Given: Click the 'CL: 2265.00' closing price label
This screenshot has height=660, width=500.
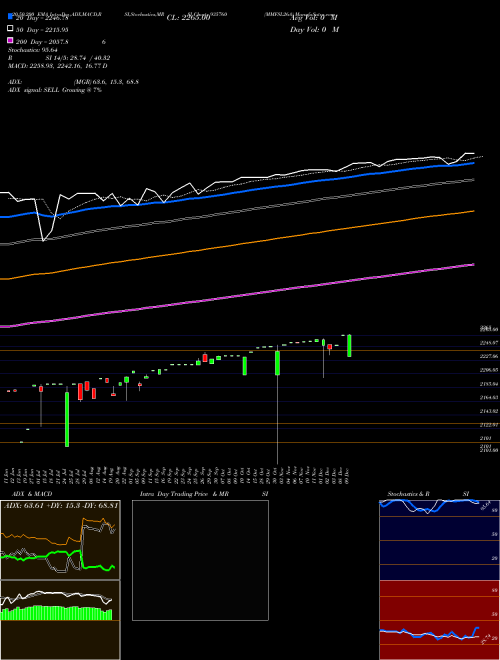Looking at the screenshot, I should [x=188, y=18].
